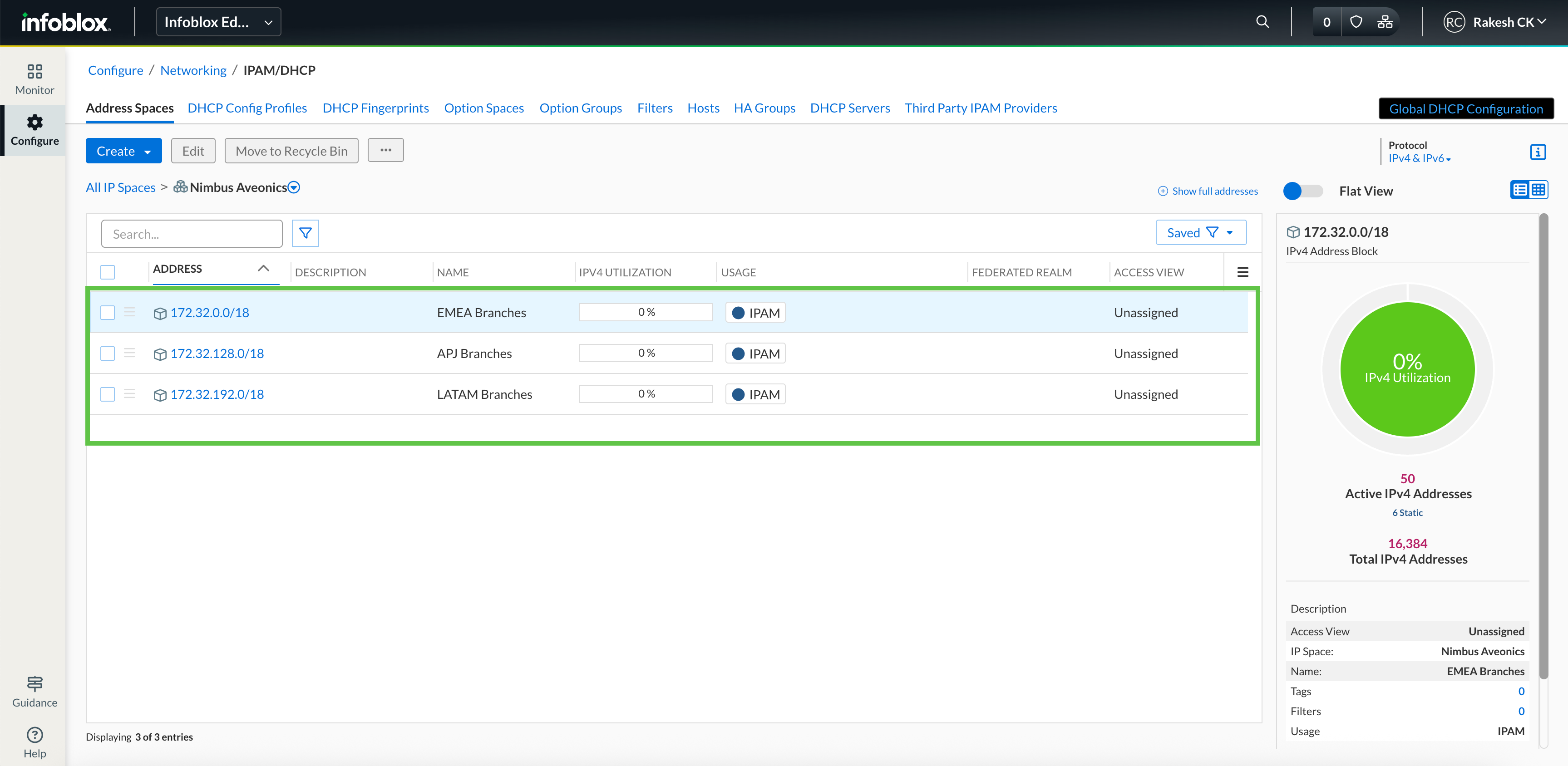This screenshot has width=1568, height=766.
Task: Open the filter funnel next to search box
Action: coord(305,234)
